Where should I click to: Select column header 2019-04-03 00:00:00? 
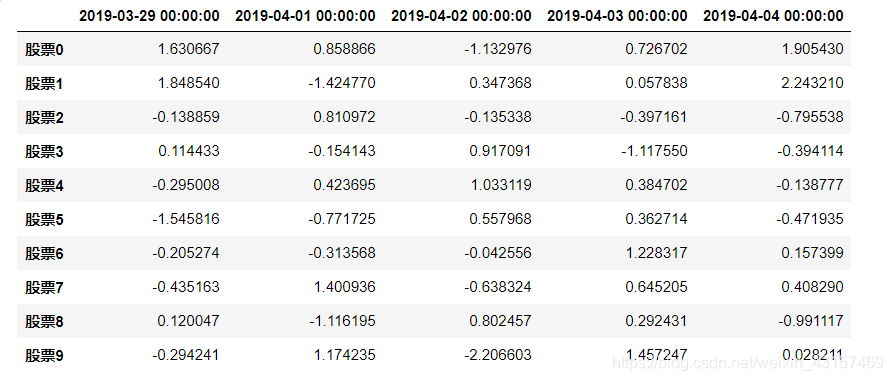(x=617, y=16)
